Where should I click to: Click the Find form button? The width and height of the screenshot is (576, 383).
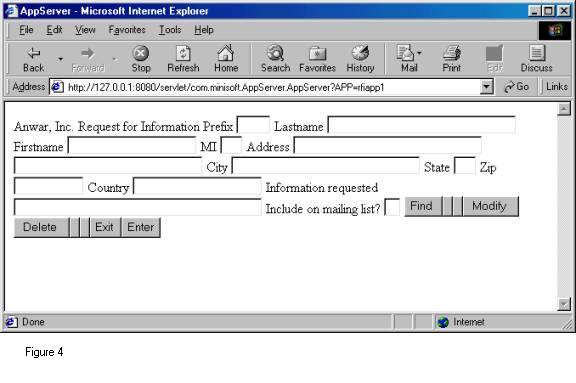(x=422, y=206)
